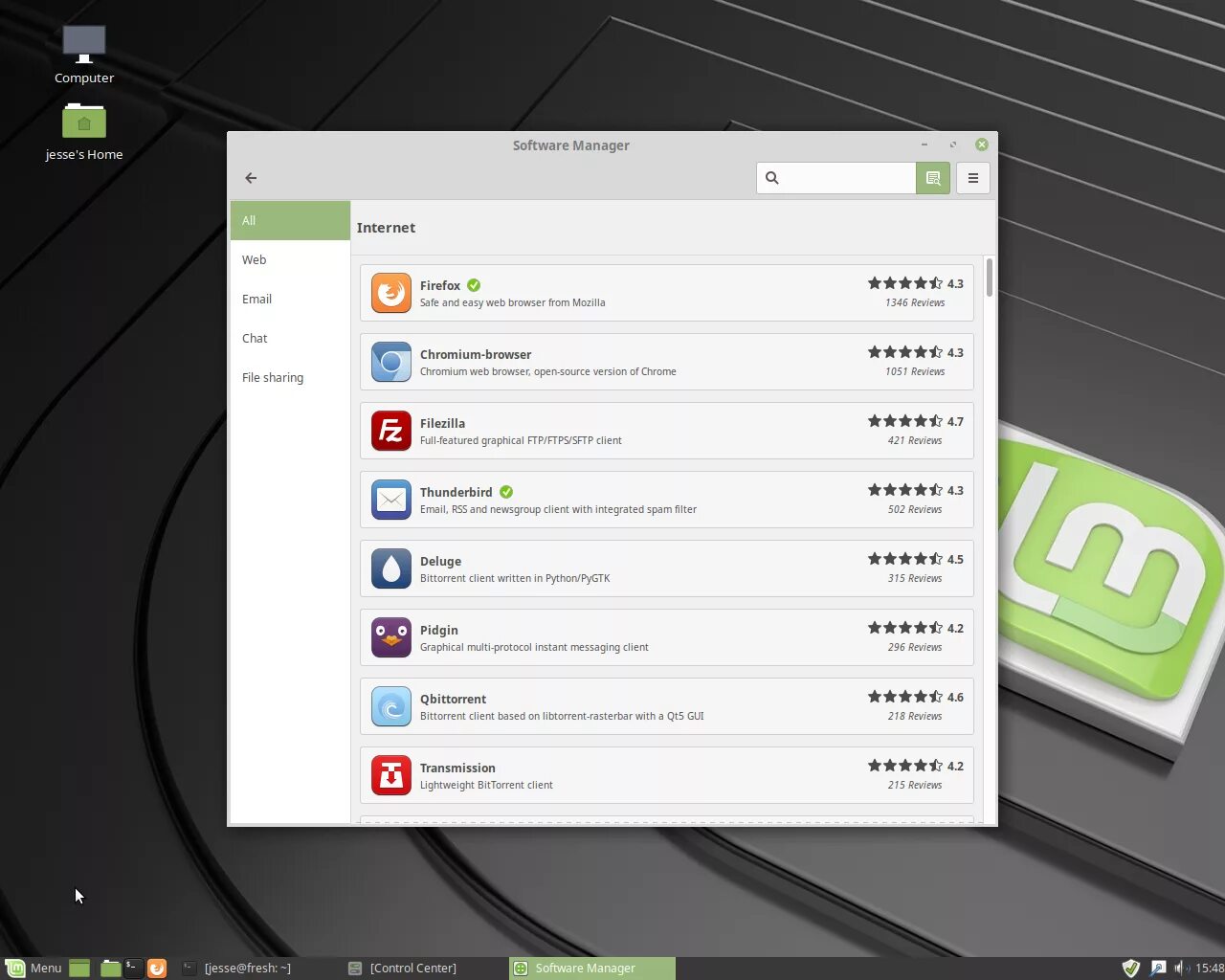Screen dimensions: 1225x980
Task: Open Pidgin title text
Action: (438, 630)
